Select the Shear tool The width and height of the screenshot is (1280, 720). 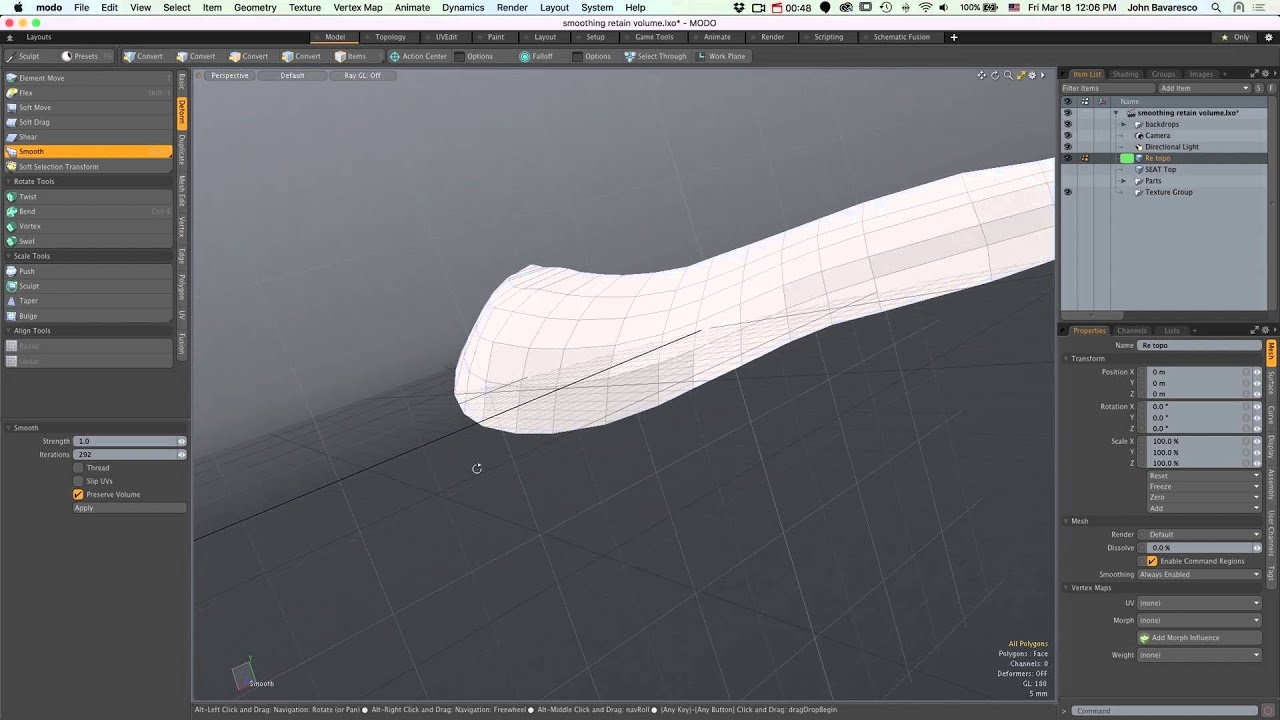pyautogui.click(x=88, y=137)
